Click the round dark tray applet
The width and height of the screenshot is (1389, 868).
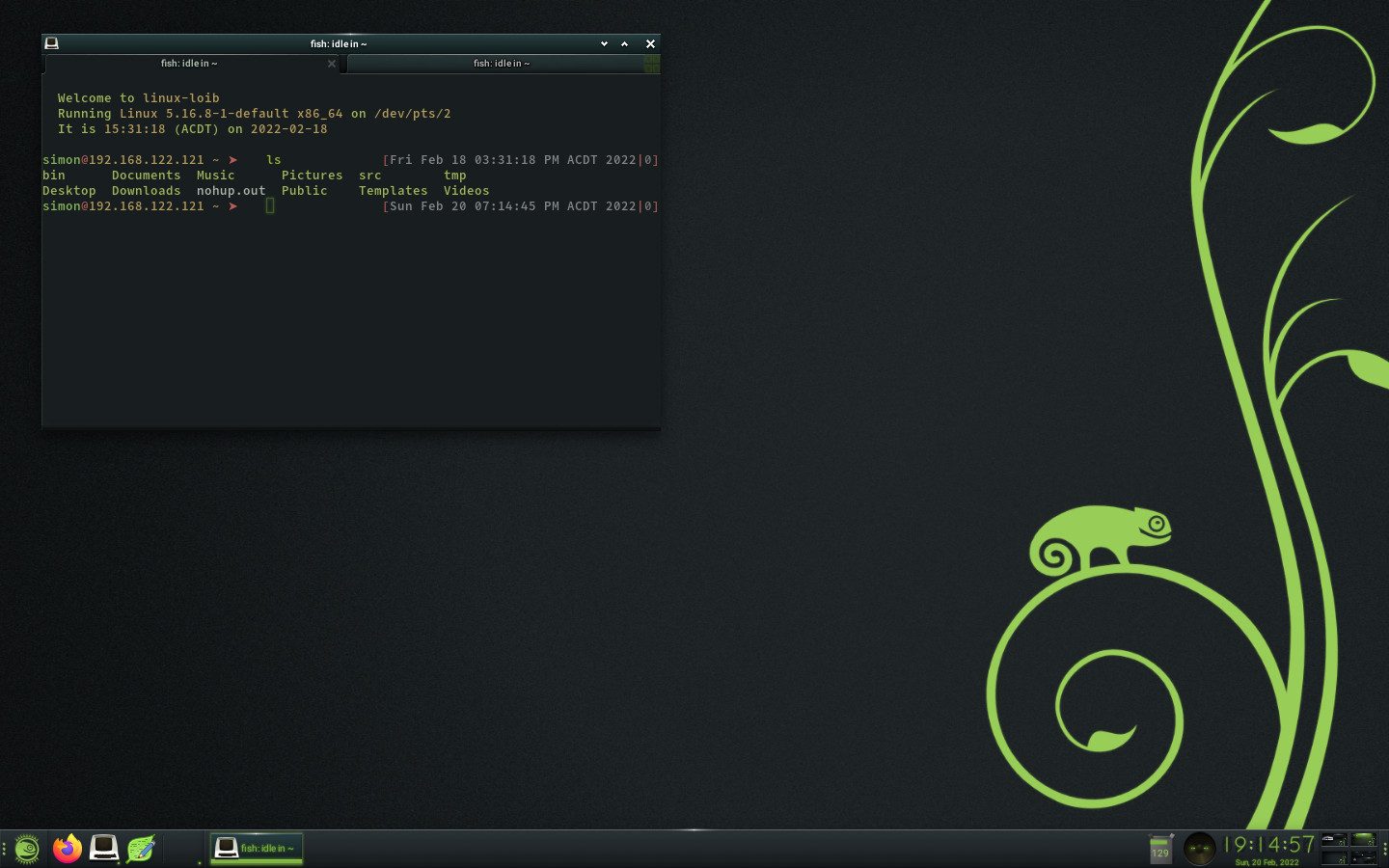coord(1200,849)
